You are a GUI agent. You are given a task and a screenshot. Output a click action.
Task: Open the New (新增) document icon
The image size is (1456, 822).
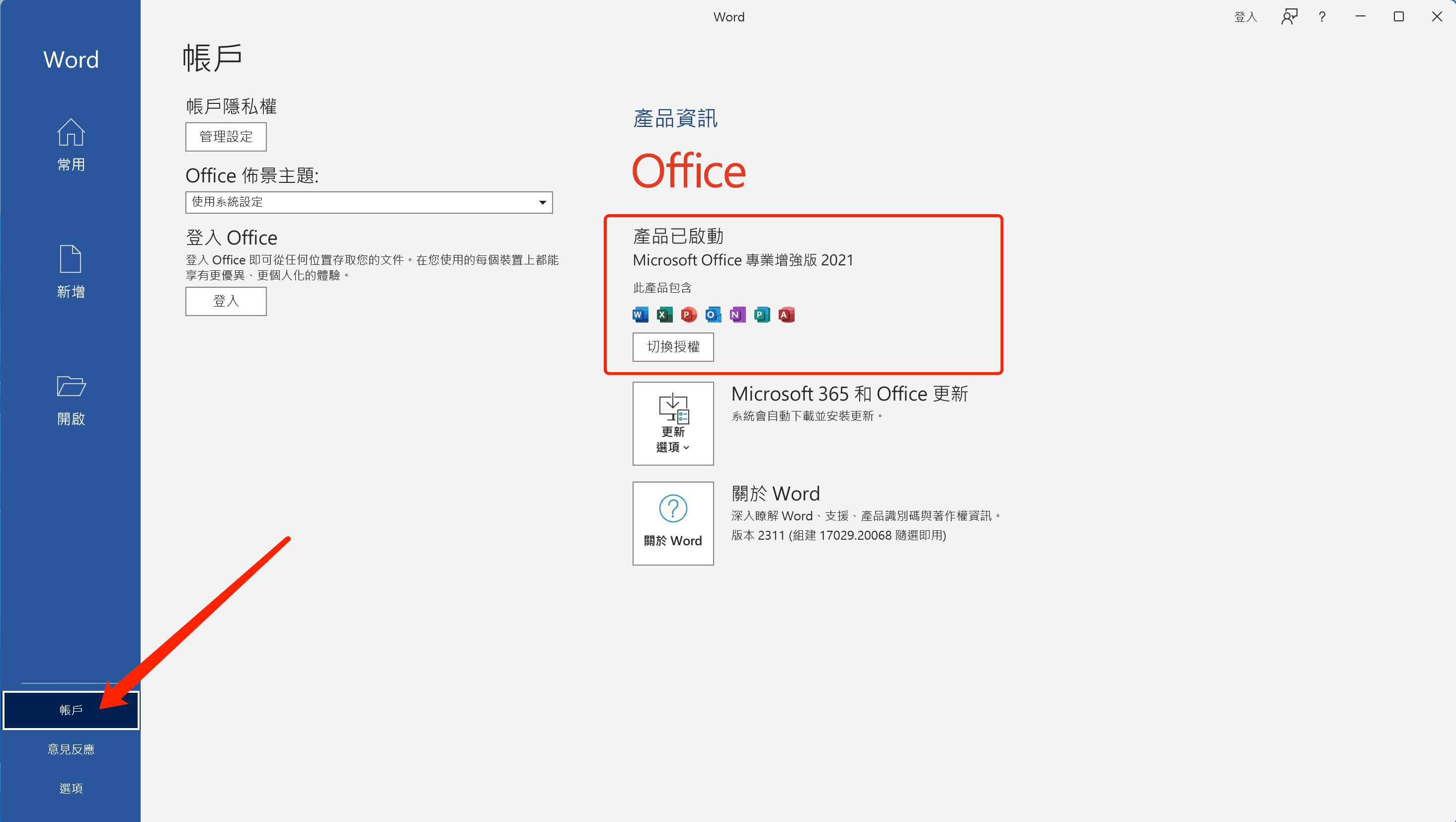click(x=71, y=259)
